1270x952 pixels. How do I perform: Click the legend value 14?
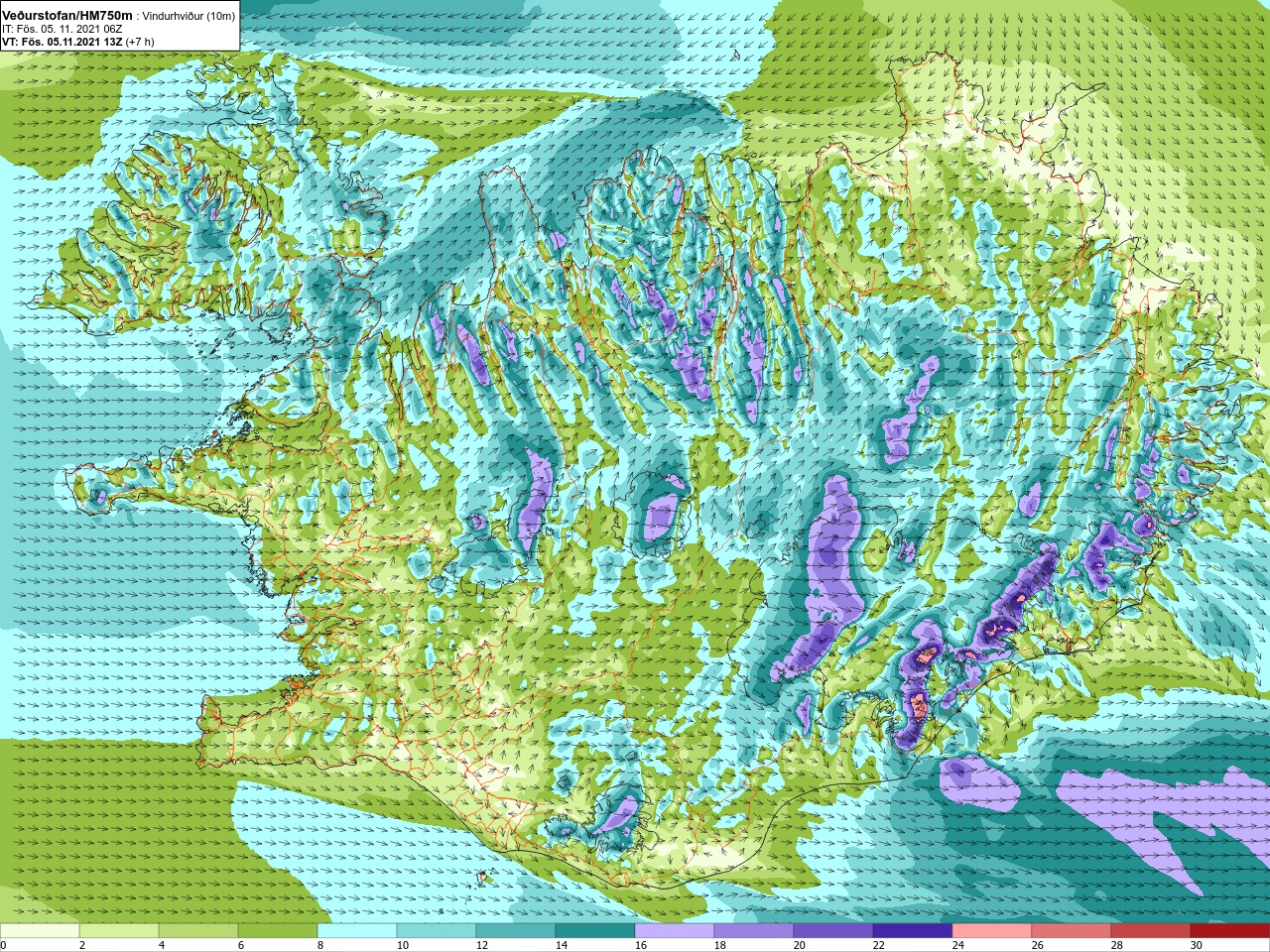(561, 945)
